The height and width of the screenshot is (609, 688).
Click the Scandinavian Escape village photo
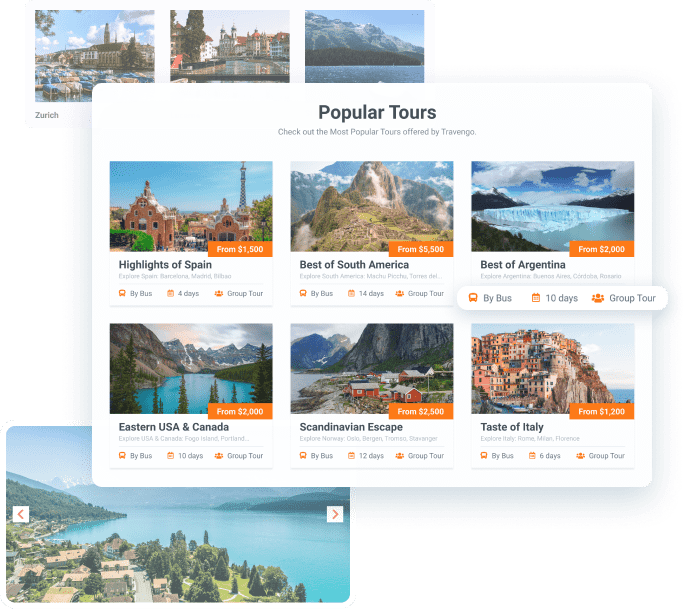[x=372, y=369]
